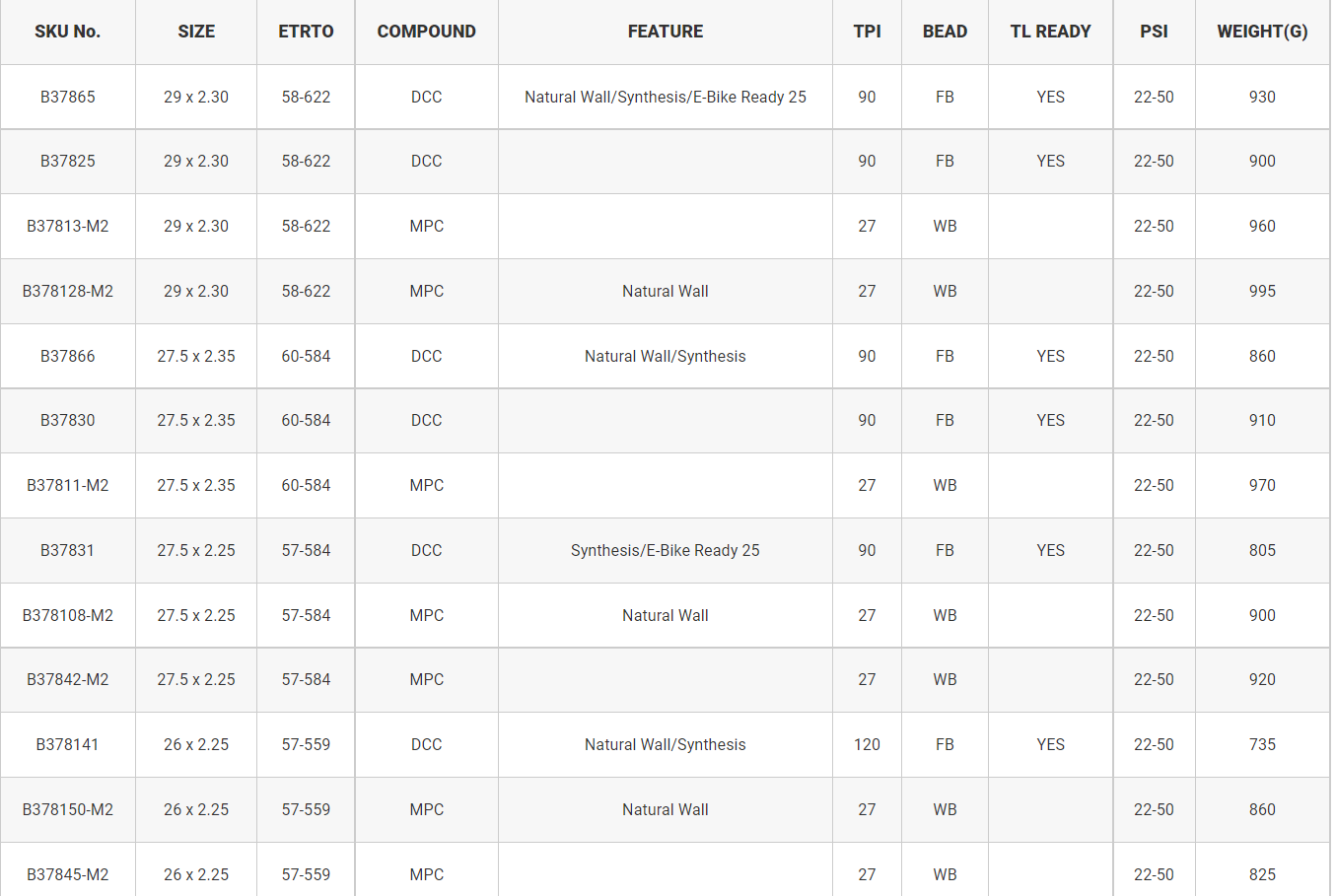Select SKU cell B378150-M2
Image resolution: width=1336 pixels, height=896 pixels.
[67, 809]
